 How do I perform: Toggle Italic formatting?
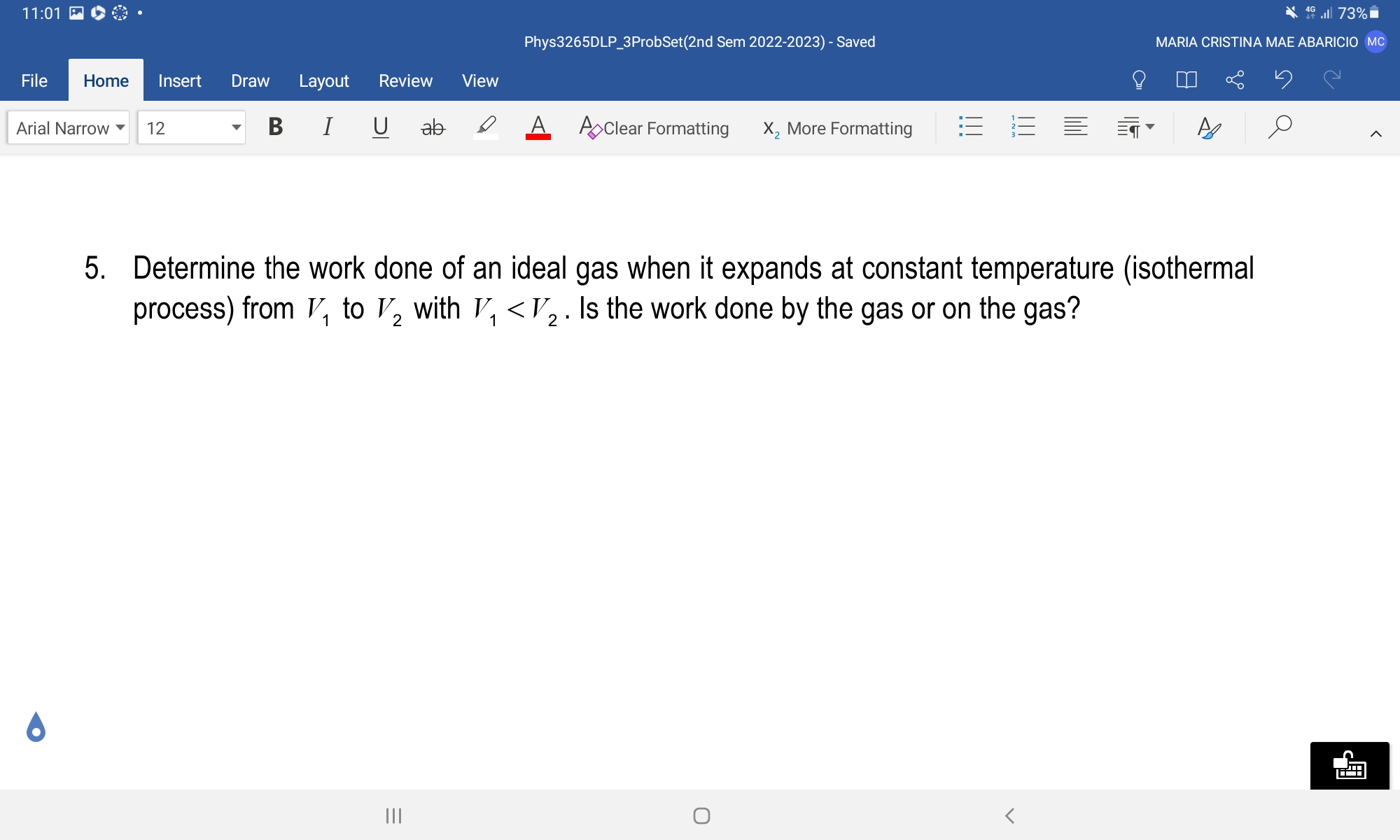coord(327,127)
